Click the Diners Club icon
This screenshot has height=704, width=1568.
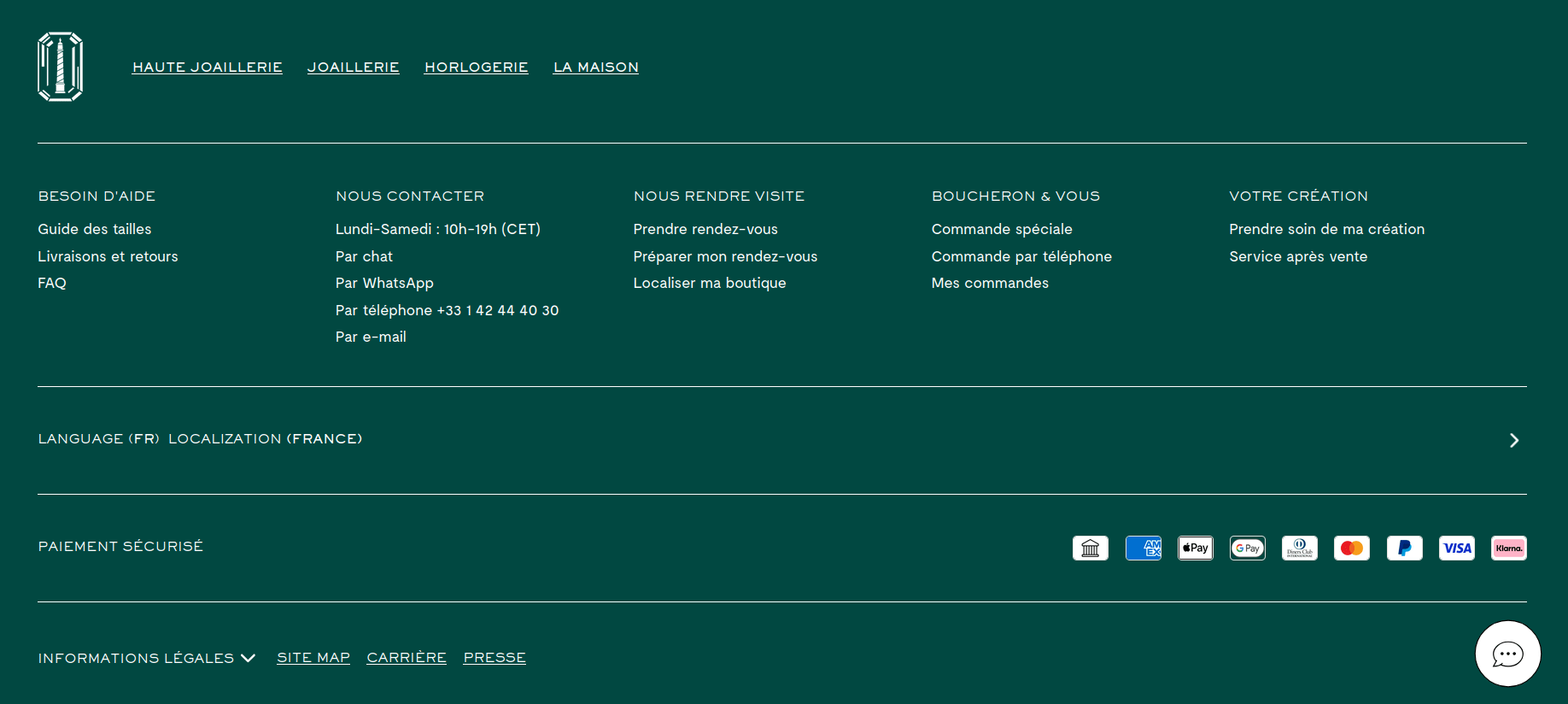coord(1299,549)
